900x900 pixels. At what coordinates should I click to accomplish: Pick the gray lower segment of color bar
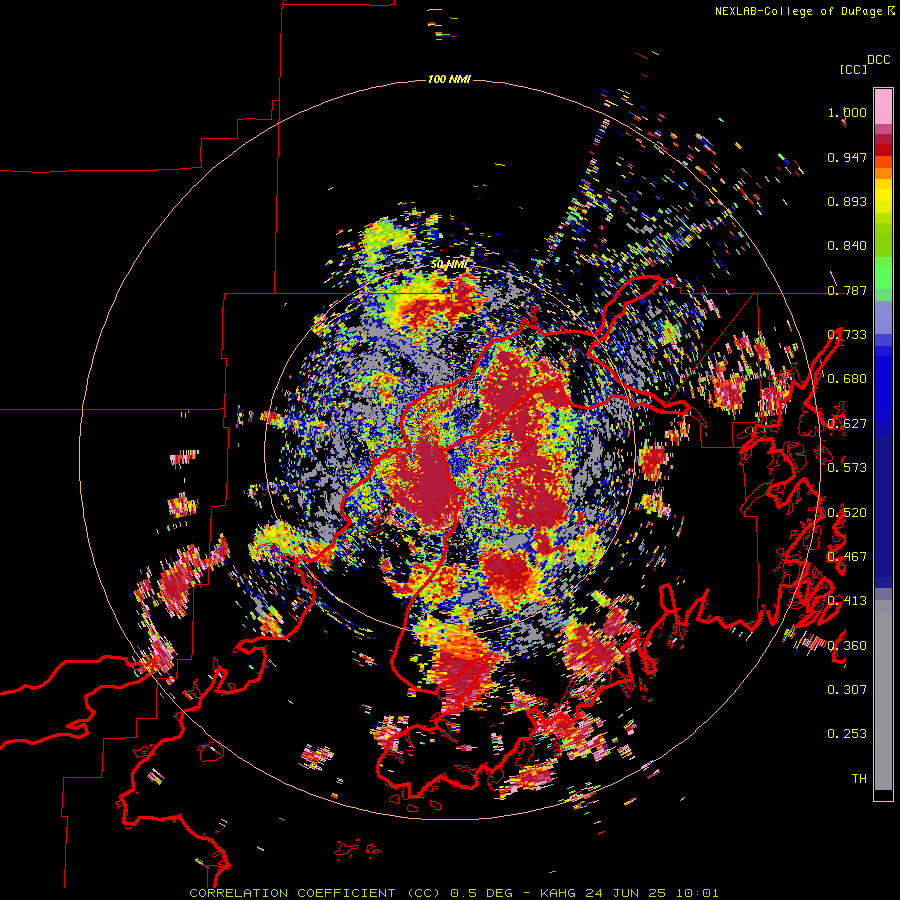883,695
